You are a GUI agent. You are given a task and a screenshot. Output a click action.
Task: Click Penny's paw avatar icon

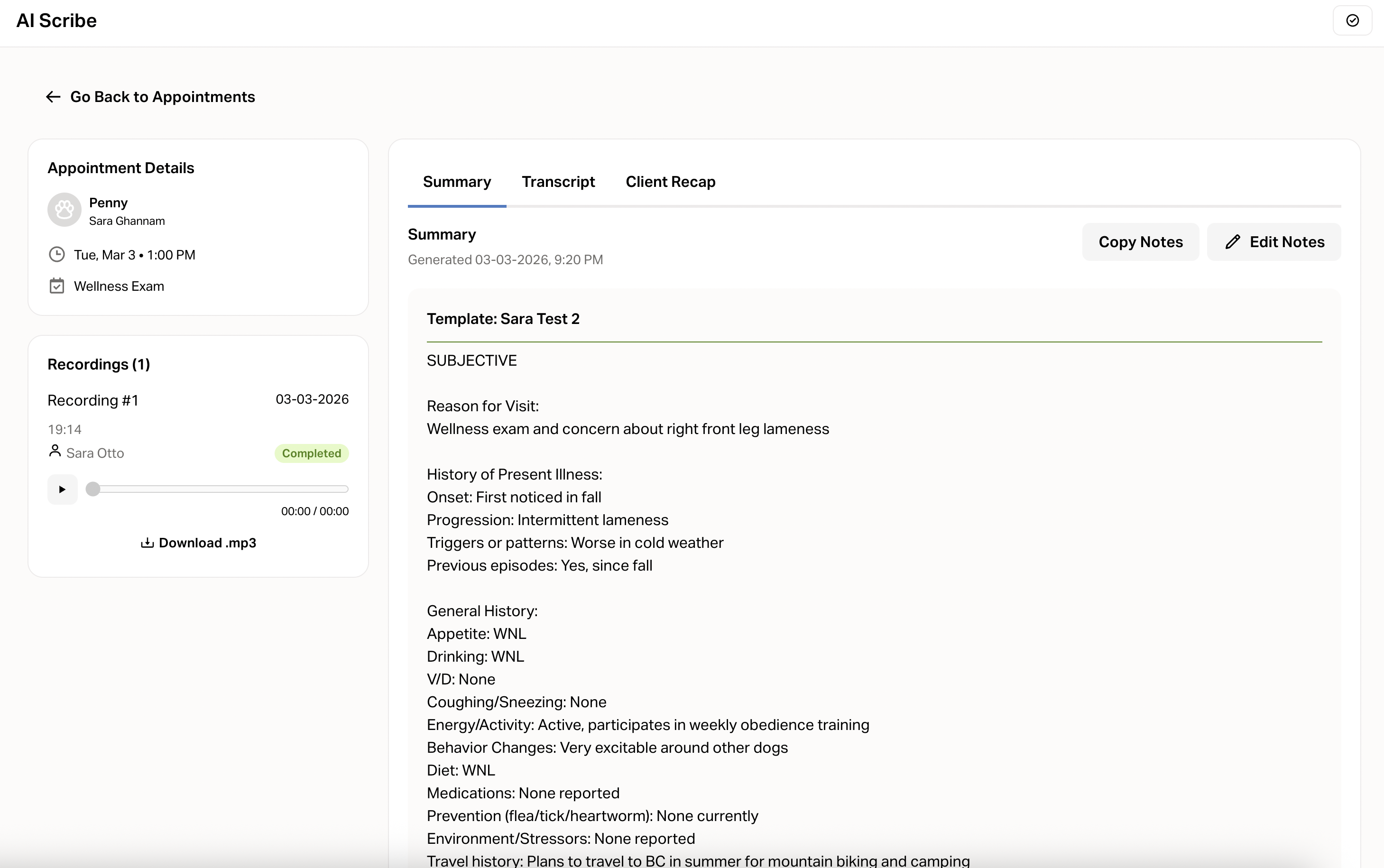pyautogui.click(x=65, y=210)
